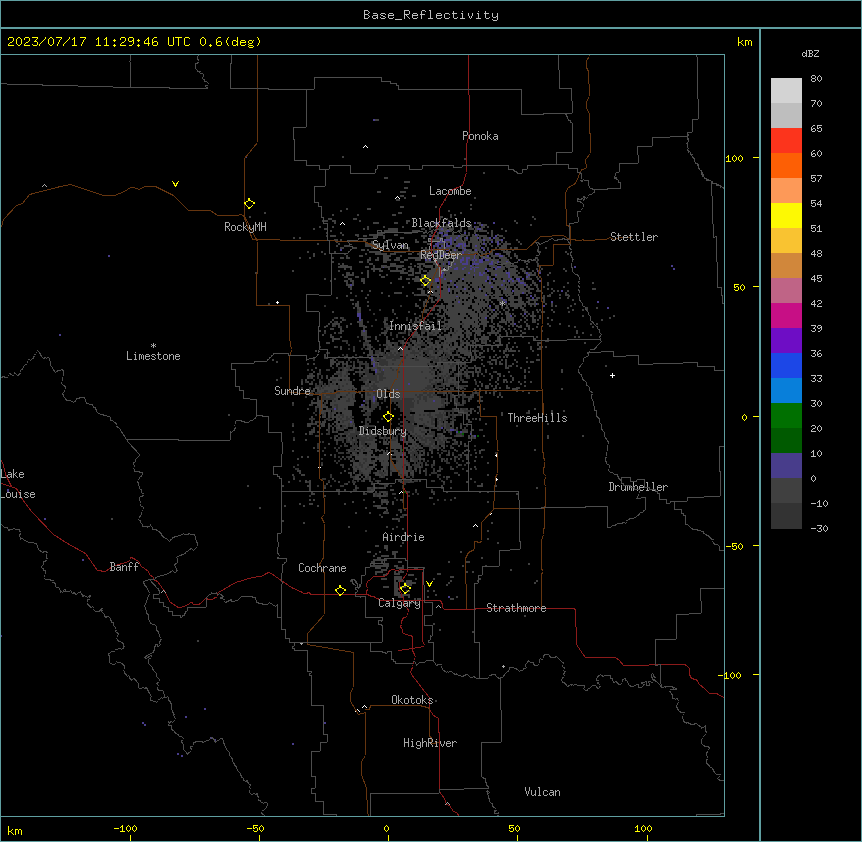Click the red 60-65 dBZ legend swatch
This screenshot has height=842, width=862.
pyautogui.click(x=786, y=140)
